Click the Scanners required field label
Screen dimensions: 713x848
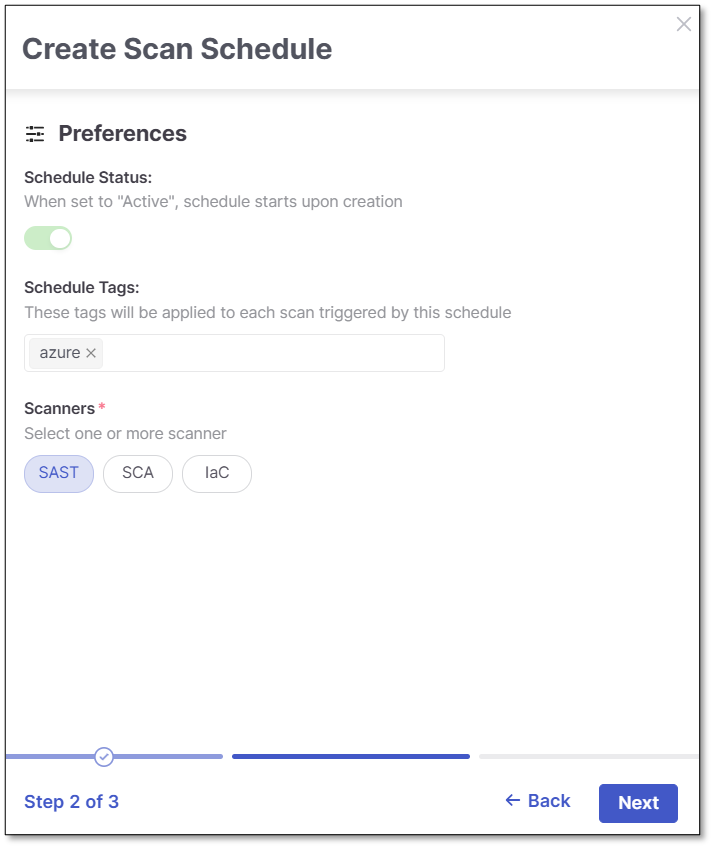pos(60,408)
